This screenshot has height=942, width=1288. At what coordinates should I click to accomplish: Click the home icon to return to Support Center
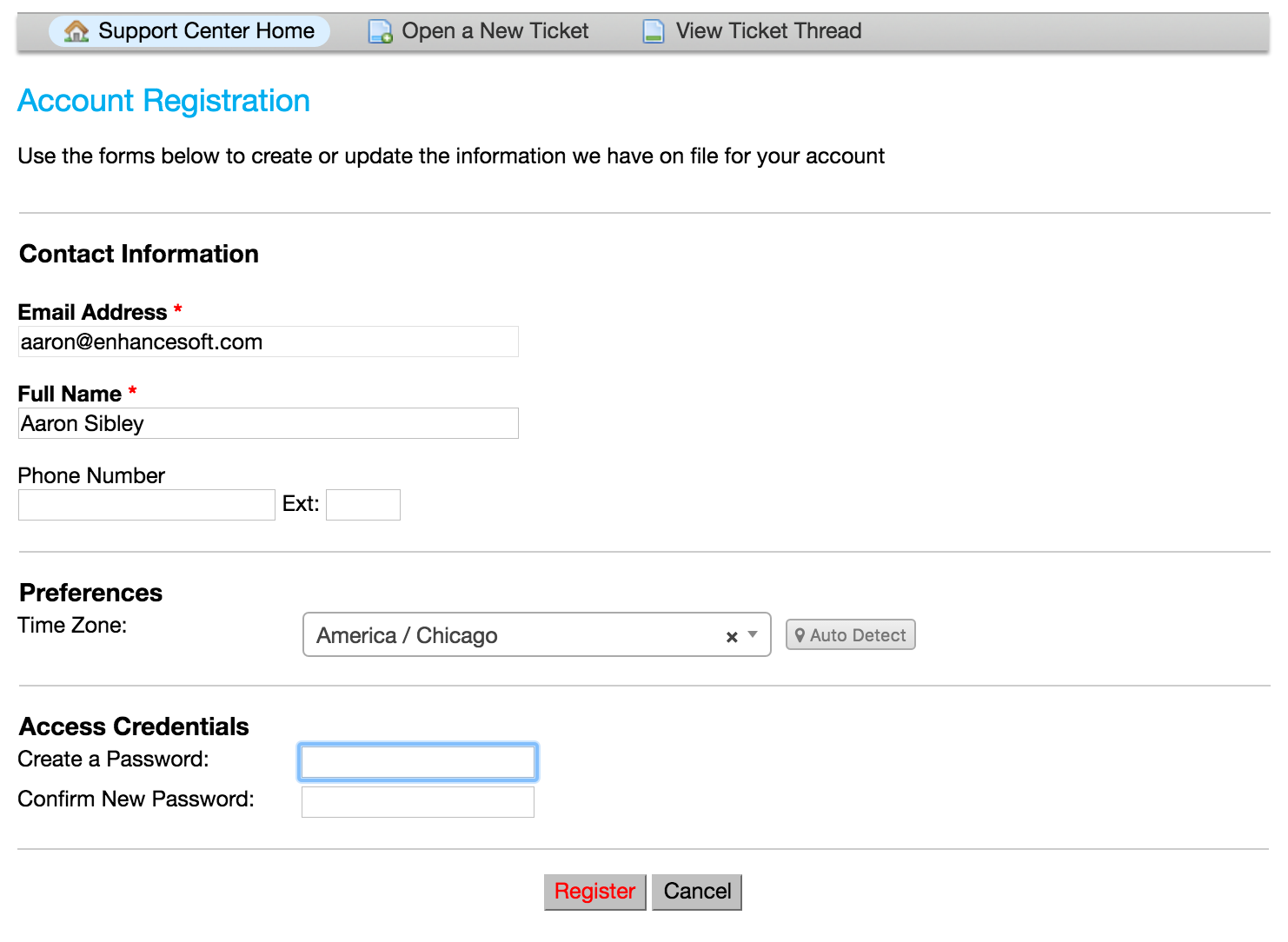tap(76, 30)
